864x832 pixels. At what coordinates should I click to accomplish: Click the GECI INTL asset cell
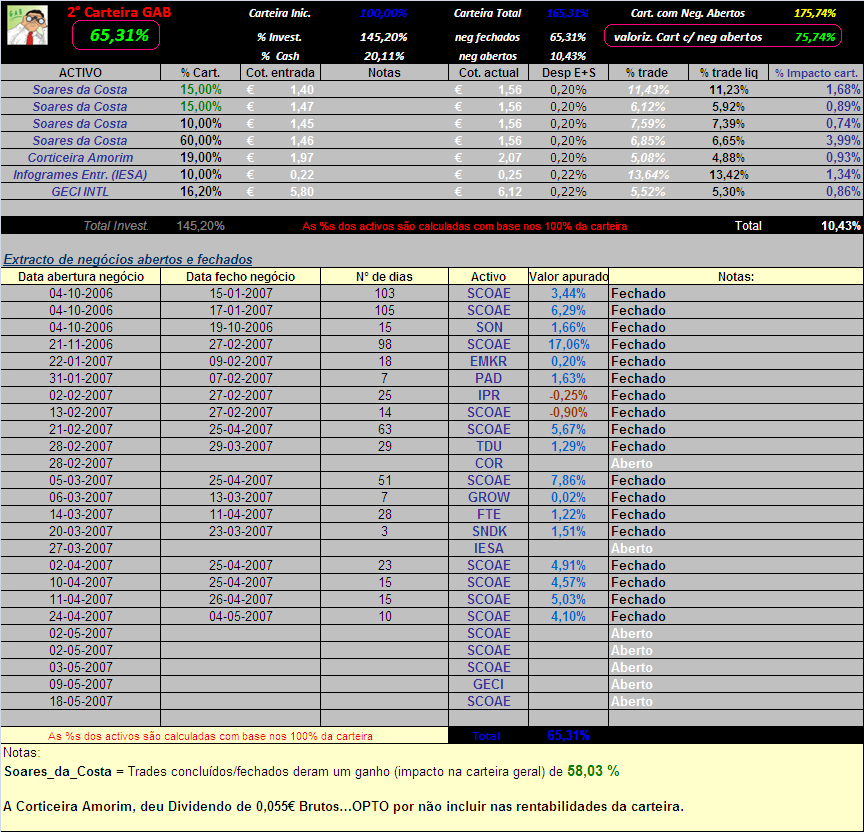tap(80, 192)
